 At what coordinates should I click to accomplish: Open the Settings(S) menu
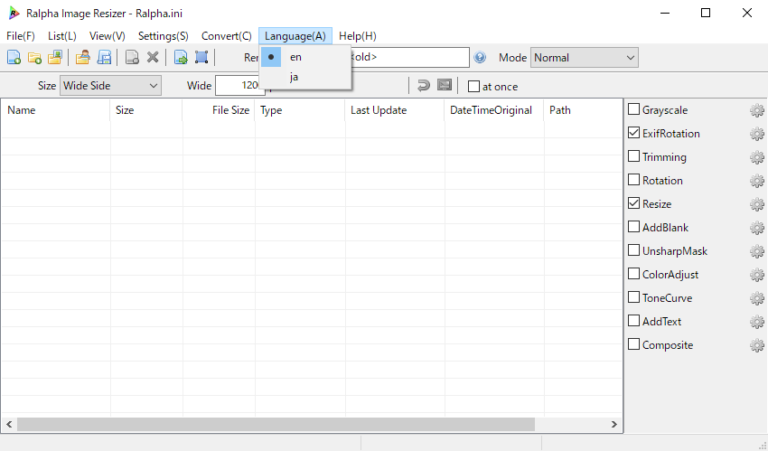click(x=163, y=36)
